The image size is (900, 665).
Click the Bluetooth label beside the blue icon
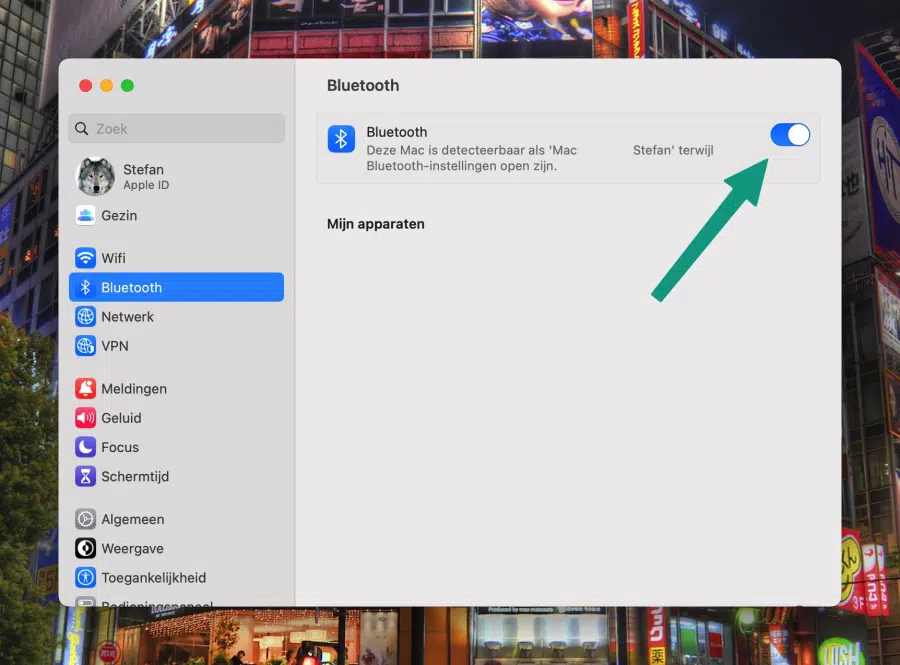click(397, 132)
